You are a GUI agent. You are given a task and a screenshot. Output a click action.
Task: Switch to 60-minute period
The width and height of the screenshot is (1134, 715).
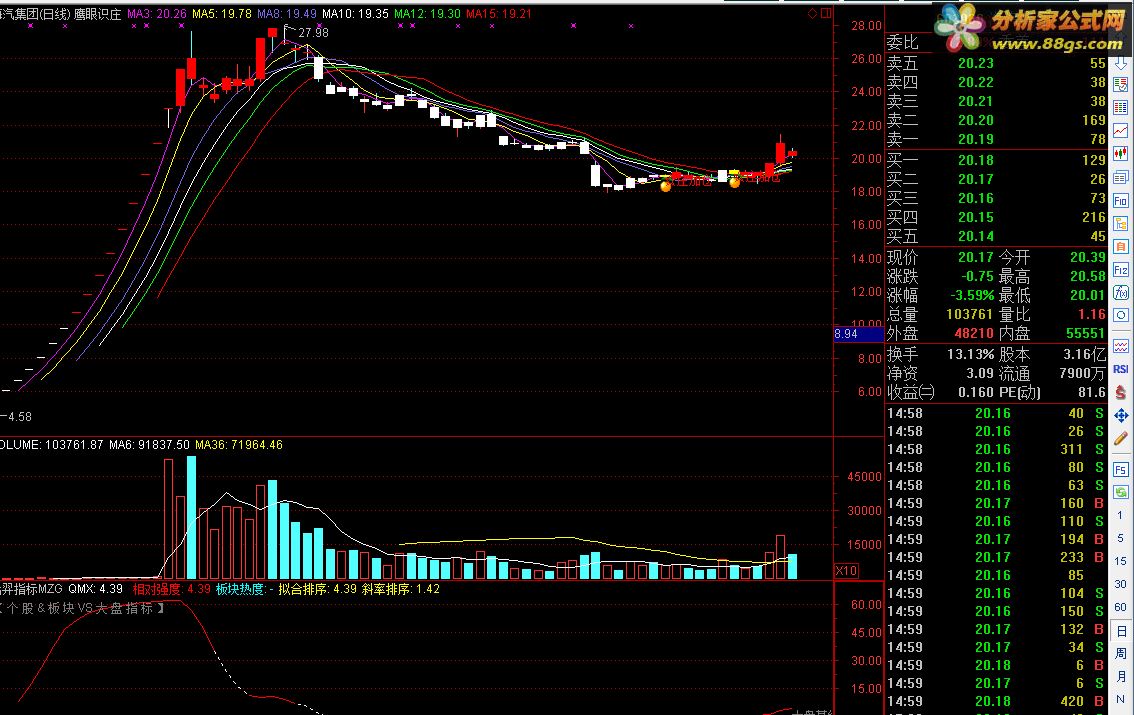pyautogui.click(x=1120, y=607)
